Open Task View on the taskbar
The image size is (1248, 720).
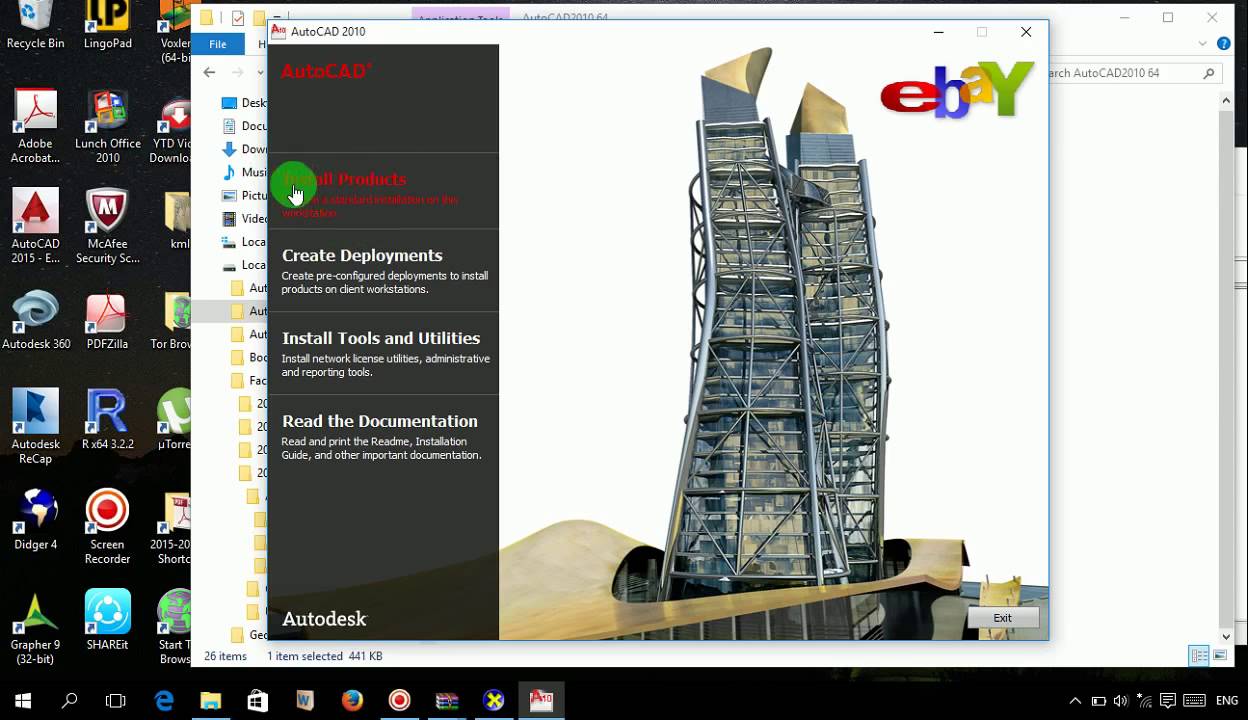tap(116, 701)
